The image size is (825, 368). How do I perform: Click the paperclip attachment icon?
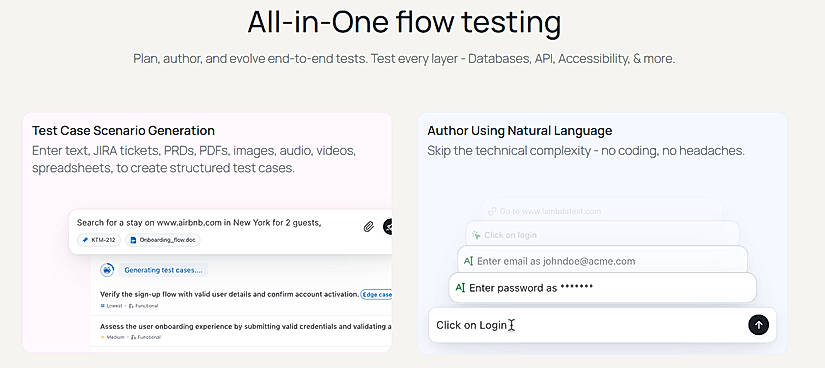click(369, 227)
